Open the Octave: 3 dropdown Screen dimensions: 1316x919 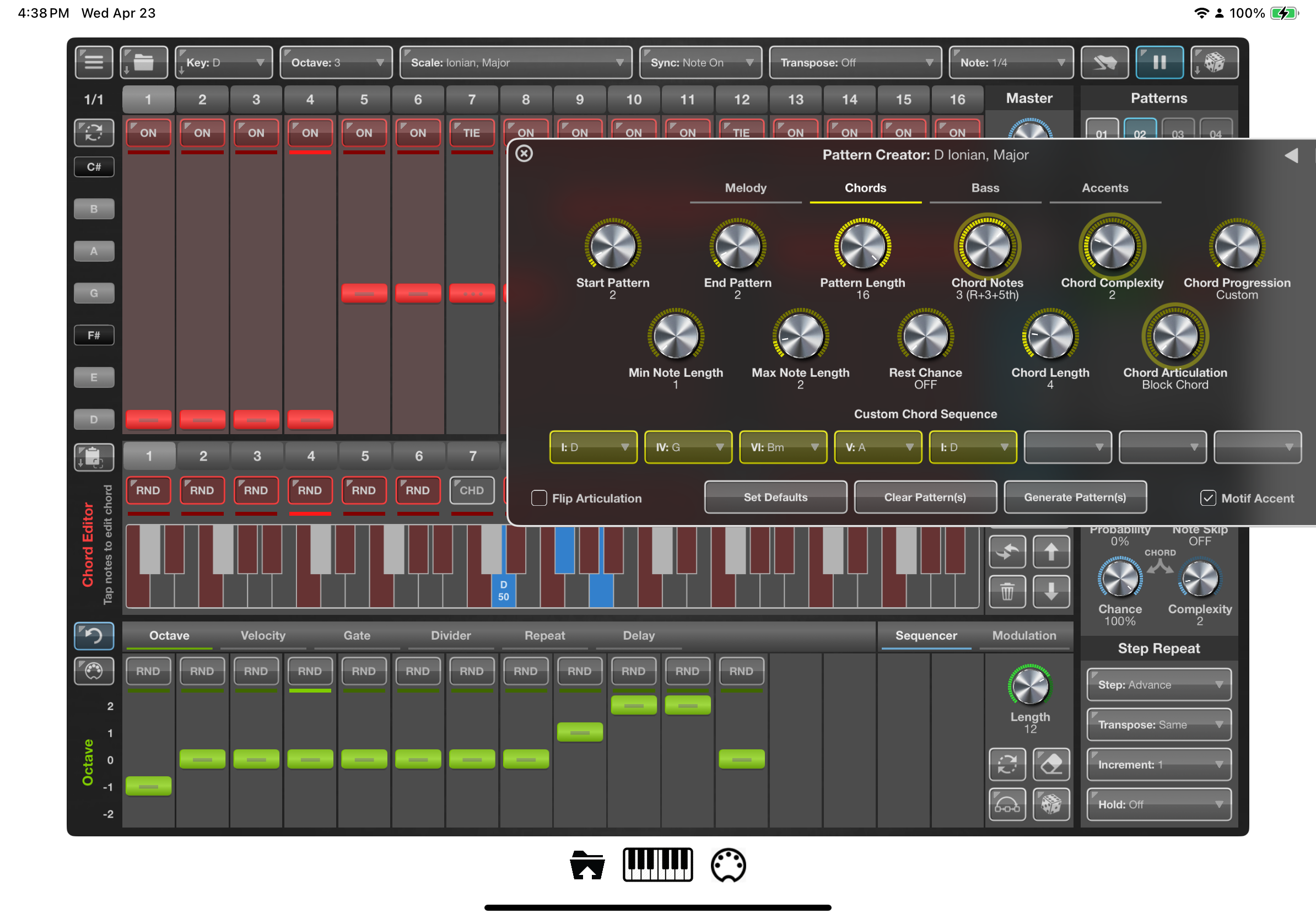[336, 62]
